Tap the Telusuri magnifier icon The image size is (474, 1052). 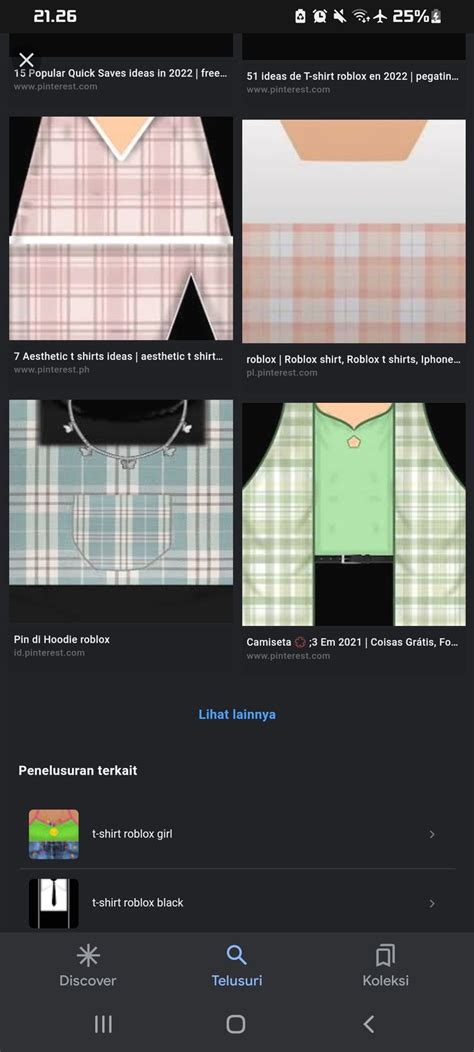click(x=236, y=955)
